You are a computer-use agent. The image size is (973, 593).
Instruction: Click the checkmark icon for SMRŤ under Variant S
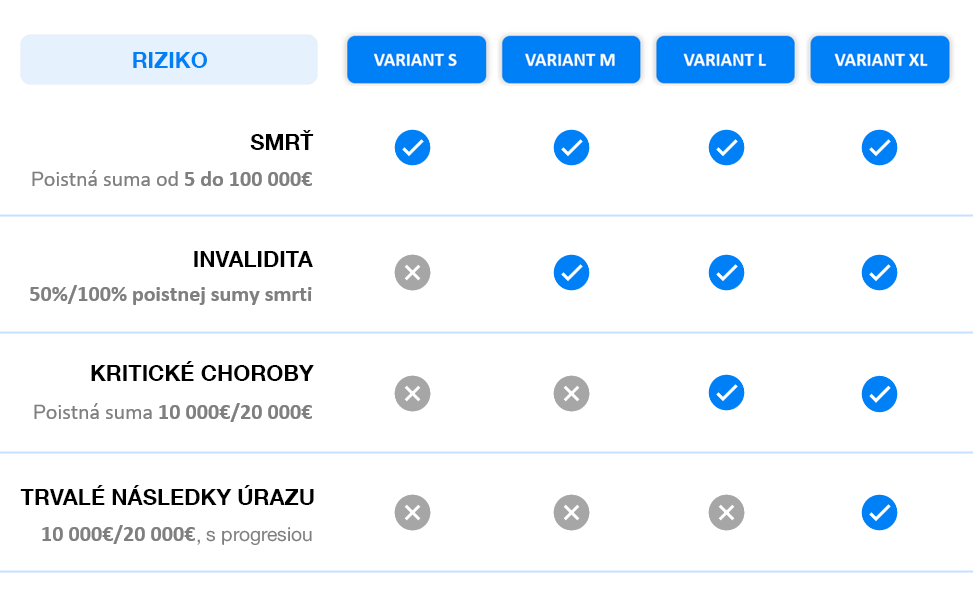click(412, 147)
